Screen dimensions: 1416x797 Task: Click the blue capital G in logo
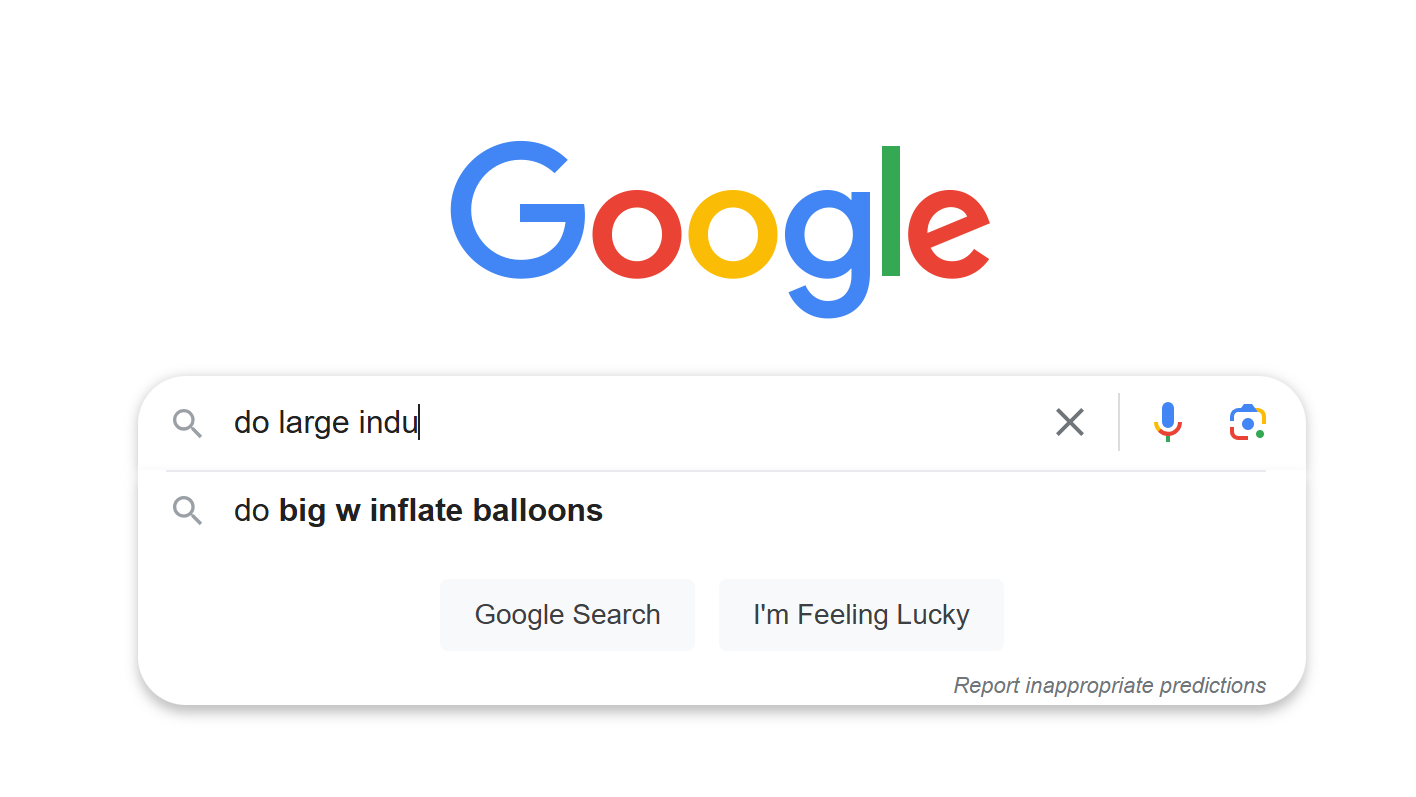click(517, 210)
